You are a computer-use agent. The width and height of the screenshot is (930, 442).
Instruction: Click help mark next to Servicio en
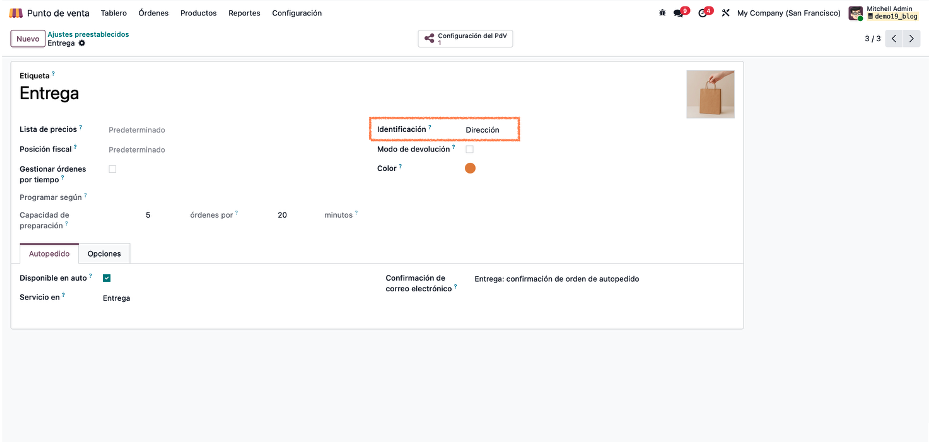63,295
